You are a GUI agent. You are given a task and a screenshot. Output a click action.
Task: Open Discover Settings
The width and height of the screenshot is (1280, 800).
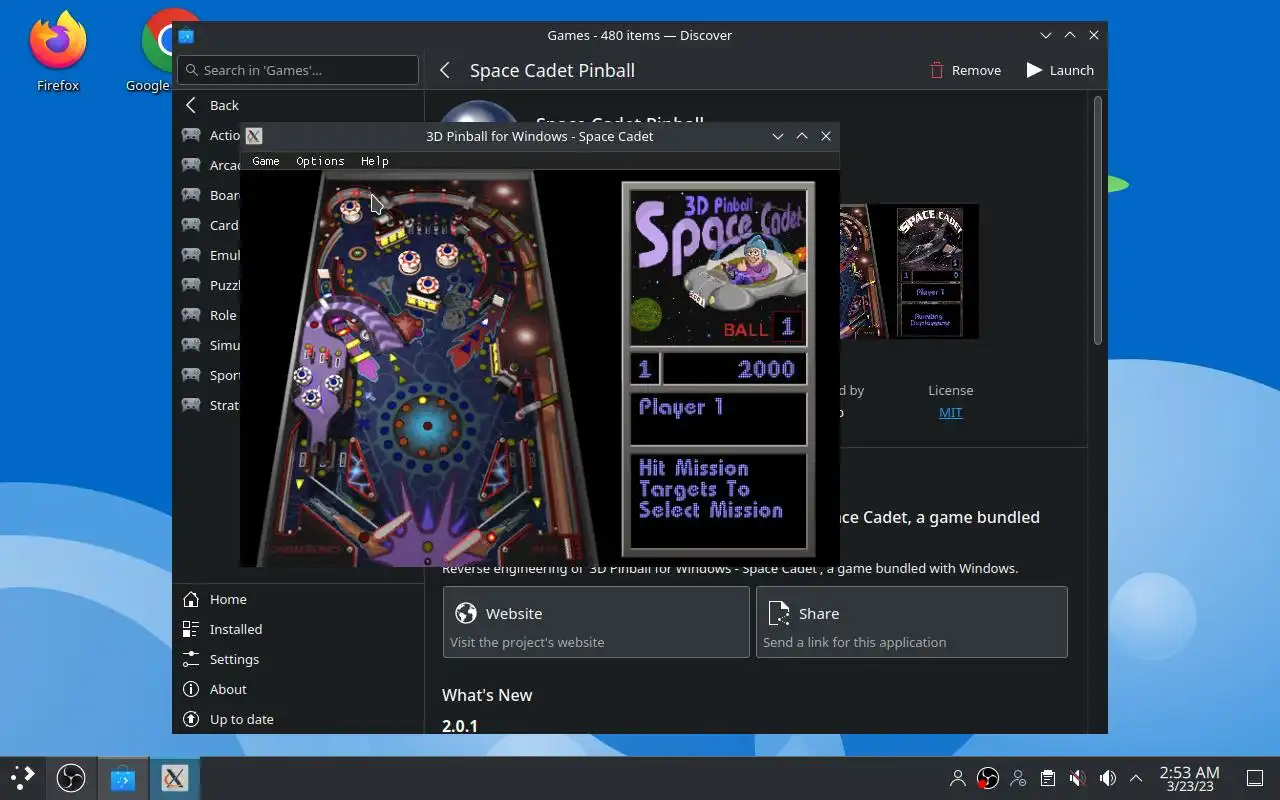[298, 659]
